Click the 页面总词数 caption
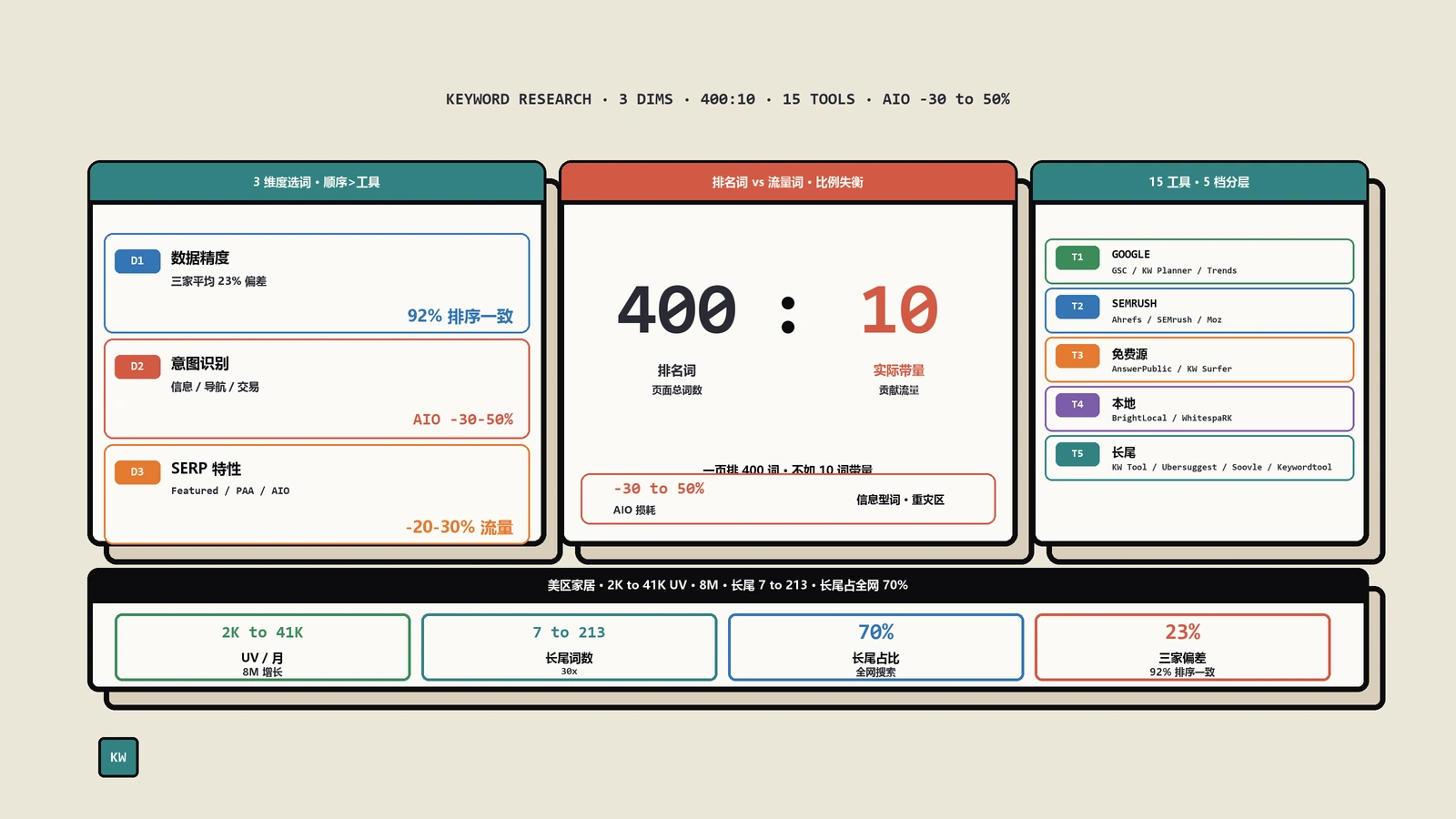1456x819 pixels. pyautogui.click(x=677, y=390)
